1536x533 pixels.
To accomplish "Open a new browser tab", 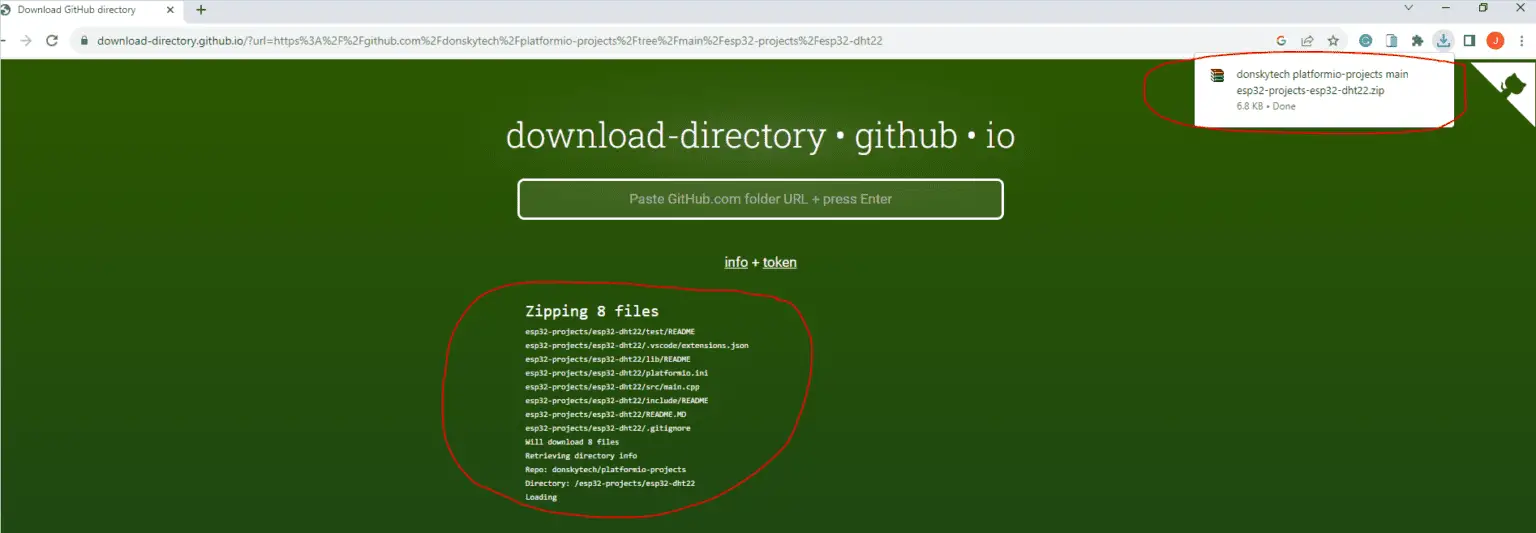I will click(201, 10).
